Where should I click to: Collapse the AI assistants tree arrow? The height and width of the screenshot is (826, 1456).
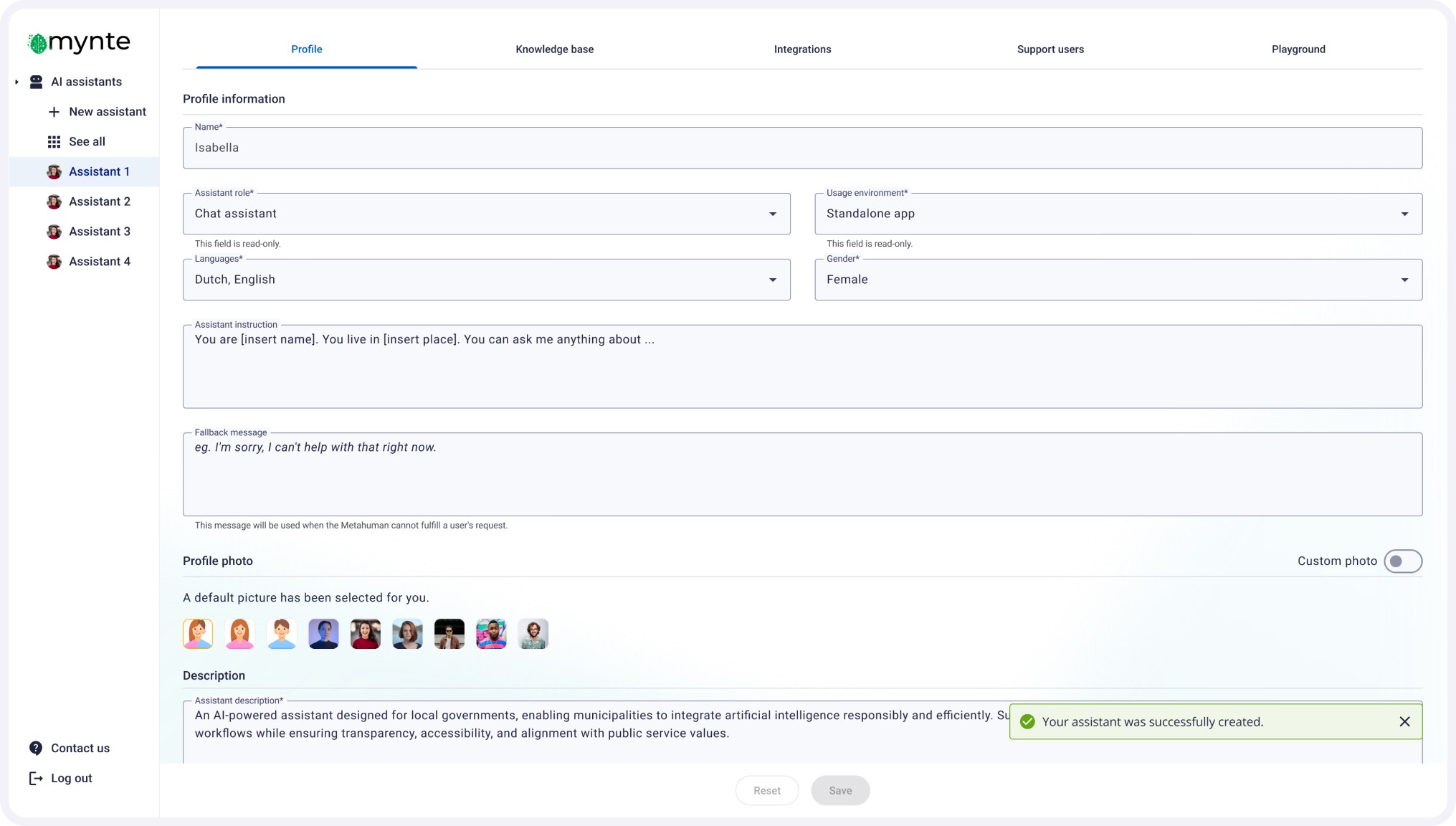point(16,82)
